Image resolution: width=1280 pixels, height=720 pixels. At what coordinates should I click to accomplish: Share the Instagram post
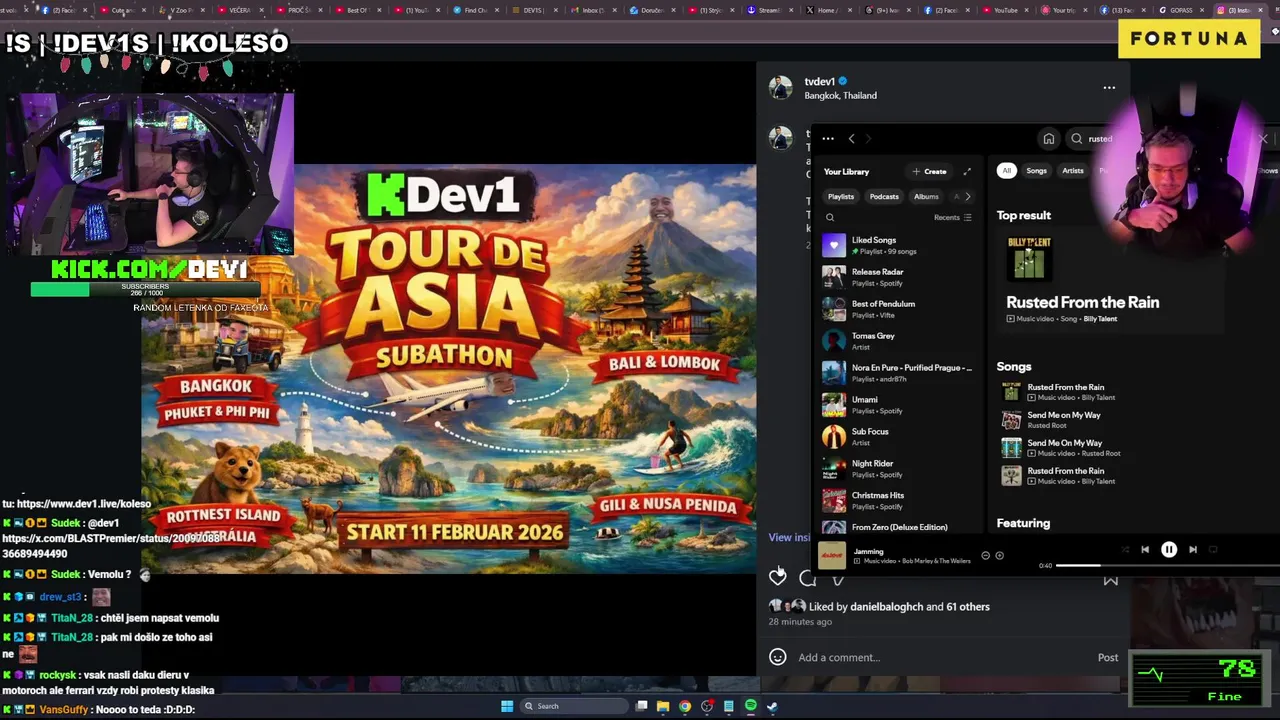(837, 579)
